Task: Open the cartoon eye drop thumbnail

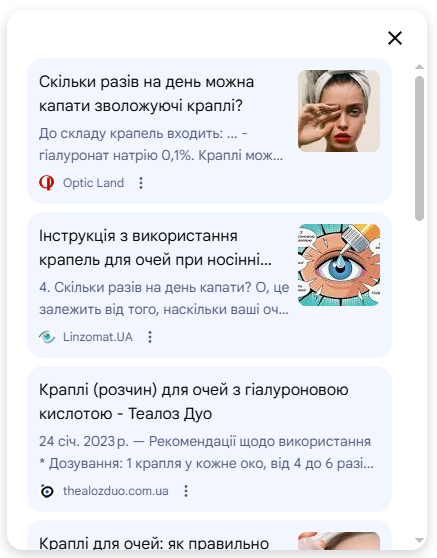Action: click(339, 265)
